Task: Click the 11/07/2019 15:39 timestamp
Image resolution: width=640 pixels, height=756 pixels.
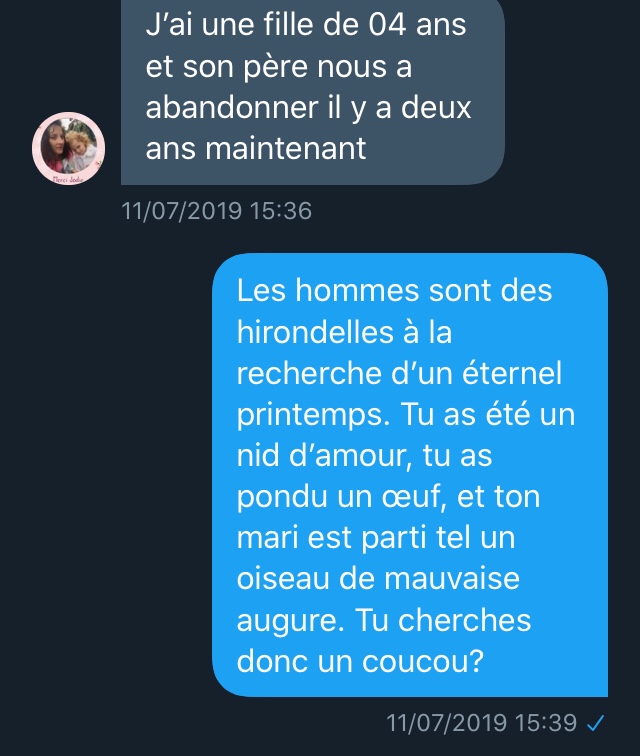Action: tap(481, 723)
